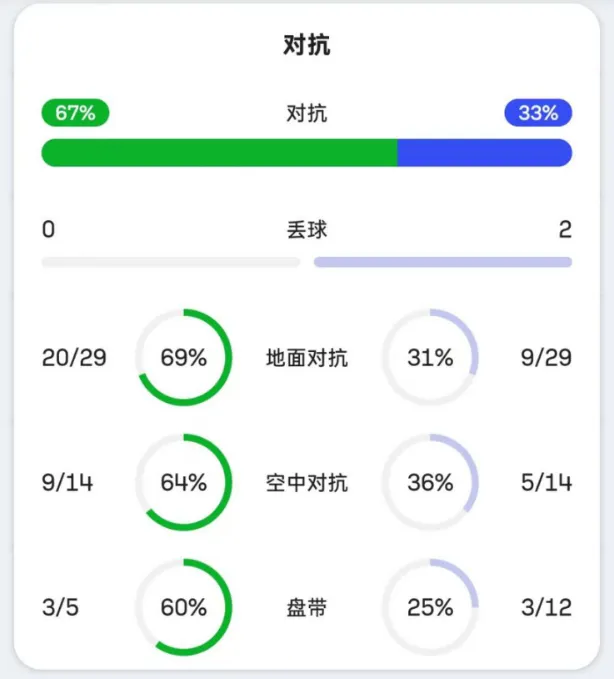Click the 对抗 card title at top

(x=307, y=46)
